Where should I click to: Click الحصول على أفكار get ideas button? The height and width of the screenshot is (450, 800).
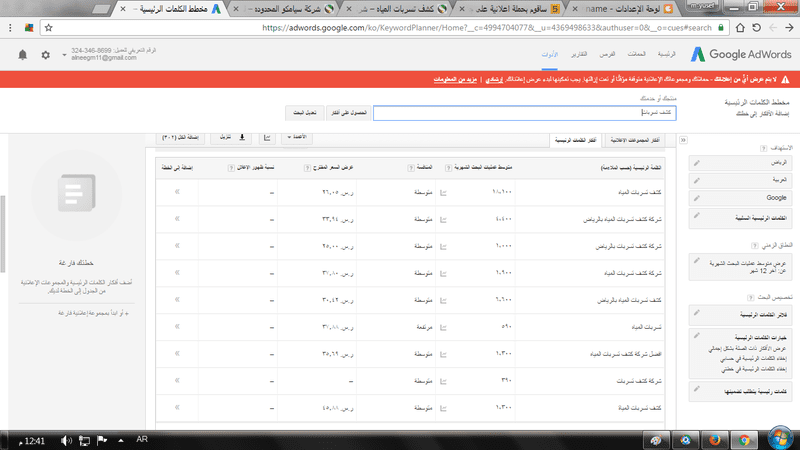[x=349, y=113]
